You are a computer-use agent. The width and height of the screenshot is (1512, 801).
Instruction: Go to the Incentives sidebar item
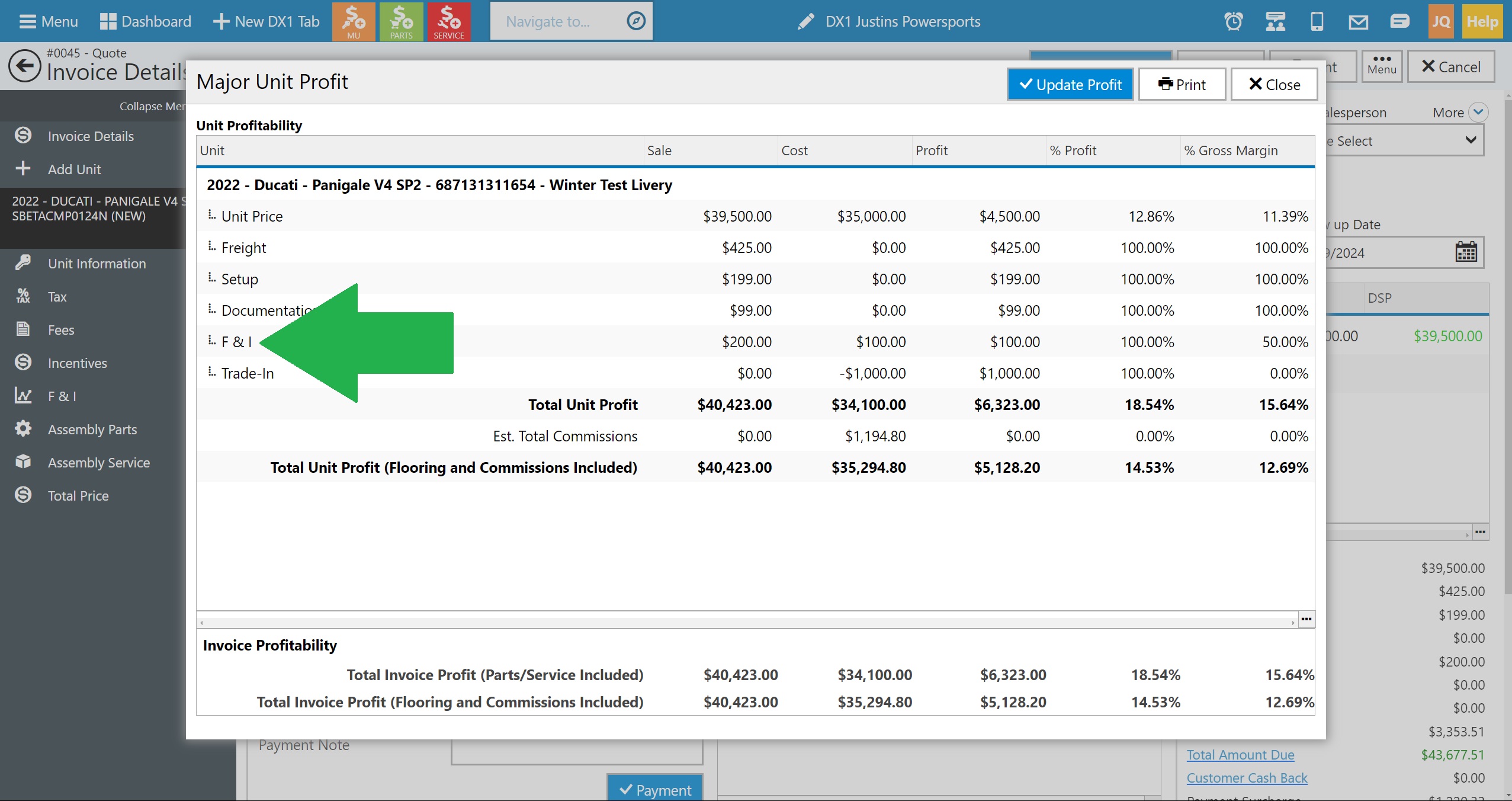pyautogui.click(x=77, y=363)
